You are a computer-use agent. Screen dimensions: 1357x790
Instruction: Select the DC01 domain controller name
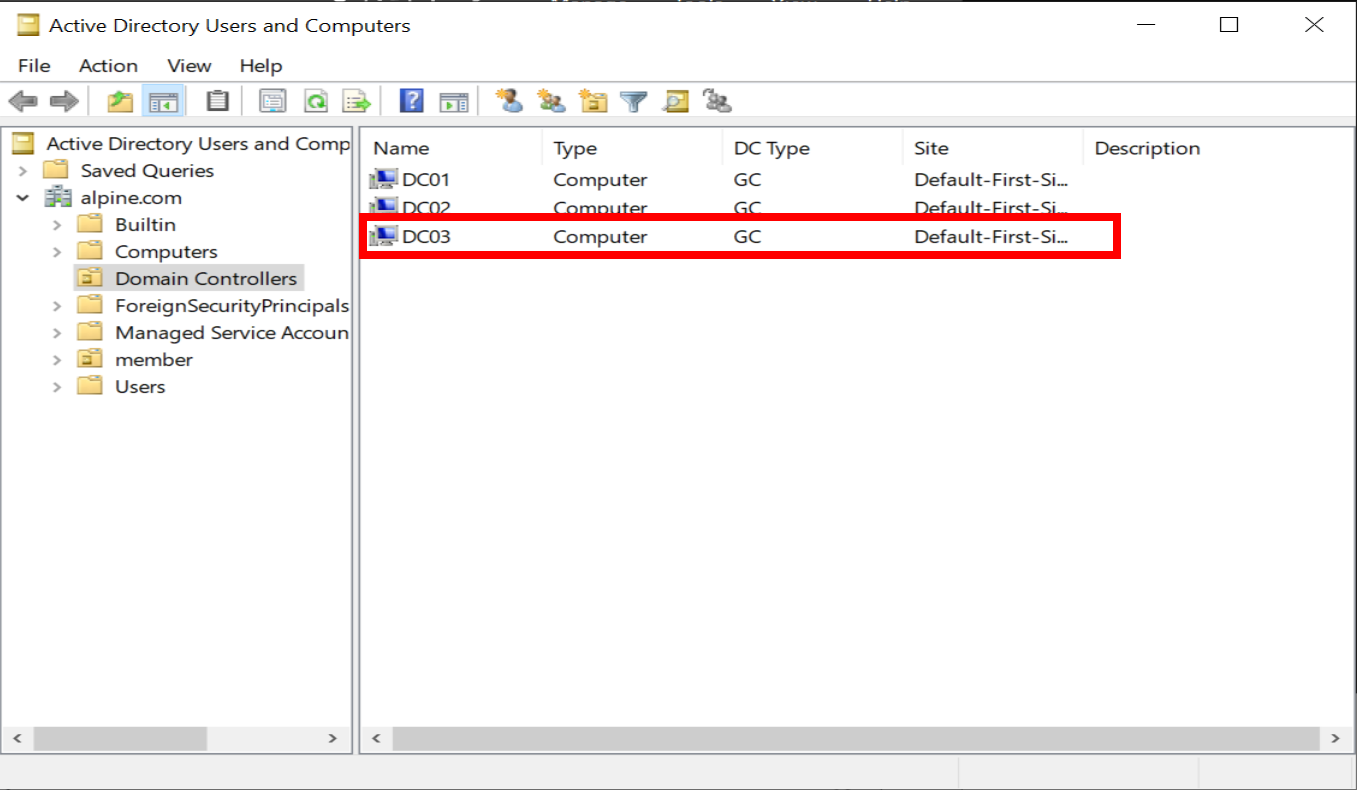[x=426, y=180]
